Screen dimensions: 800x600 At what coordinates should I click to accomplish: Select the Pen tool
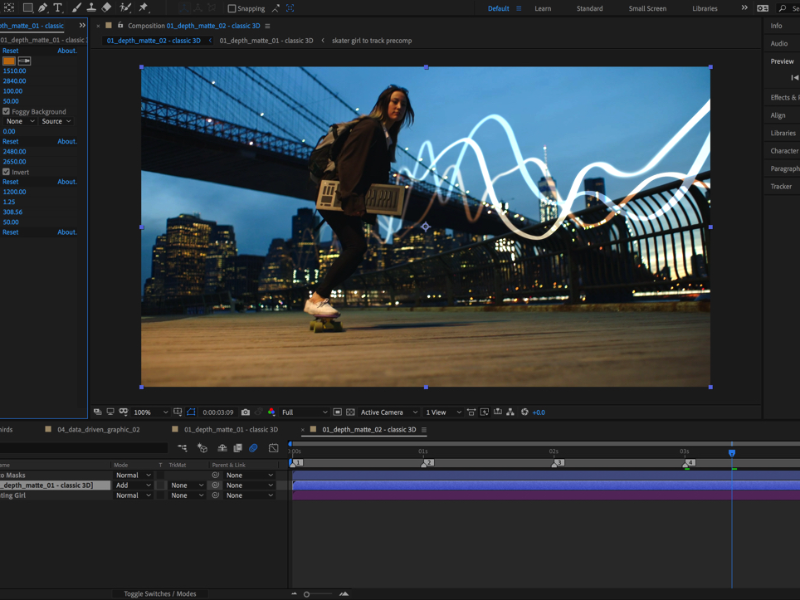point(41,8)
